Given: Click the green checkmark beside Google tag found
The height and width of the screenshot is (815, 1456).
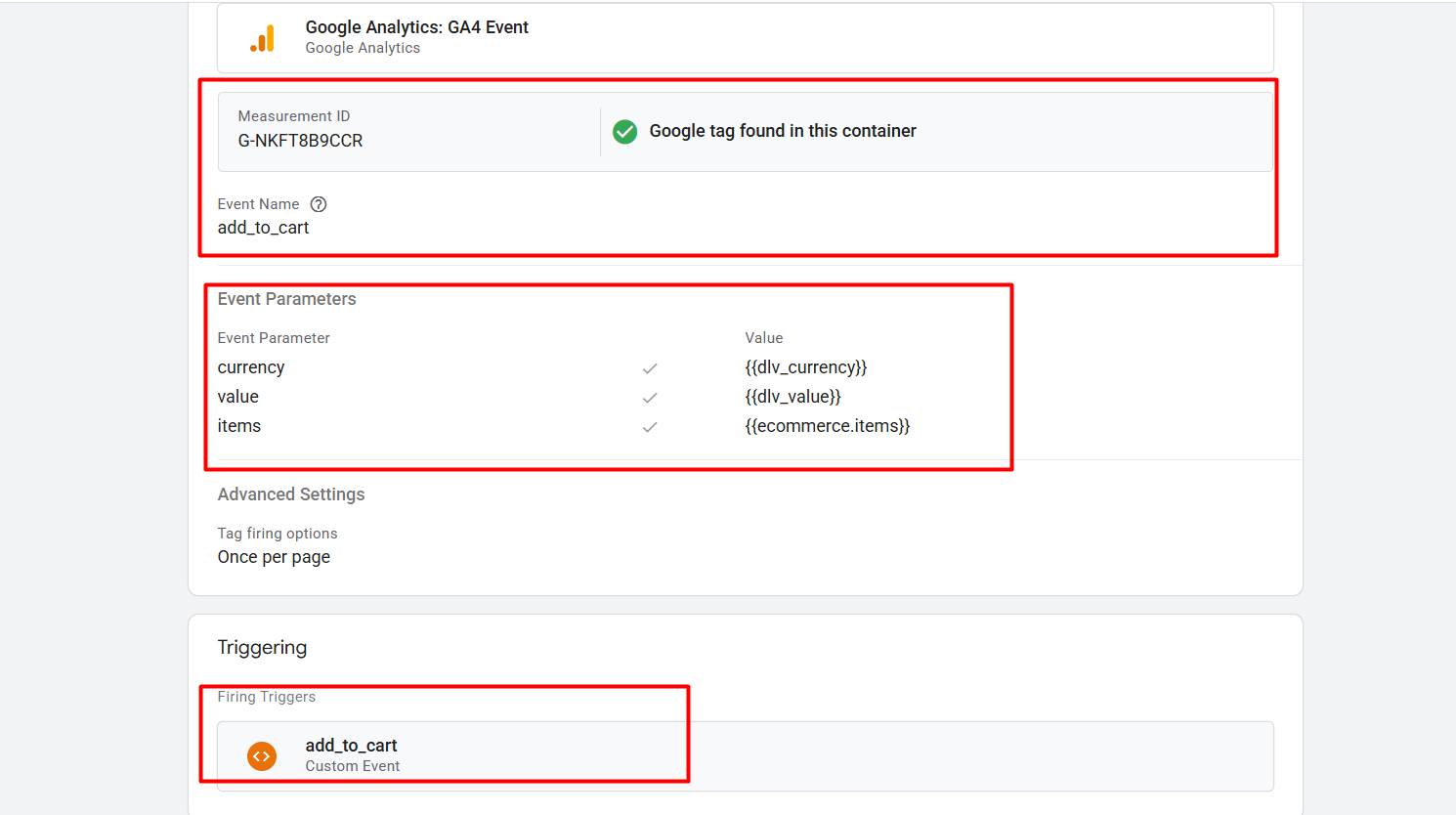Looking at the screenshot, I should point(624,132).
